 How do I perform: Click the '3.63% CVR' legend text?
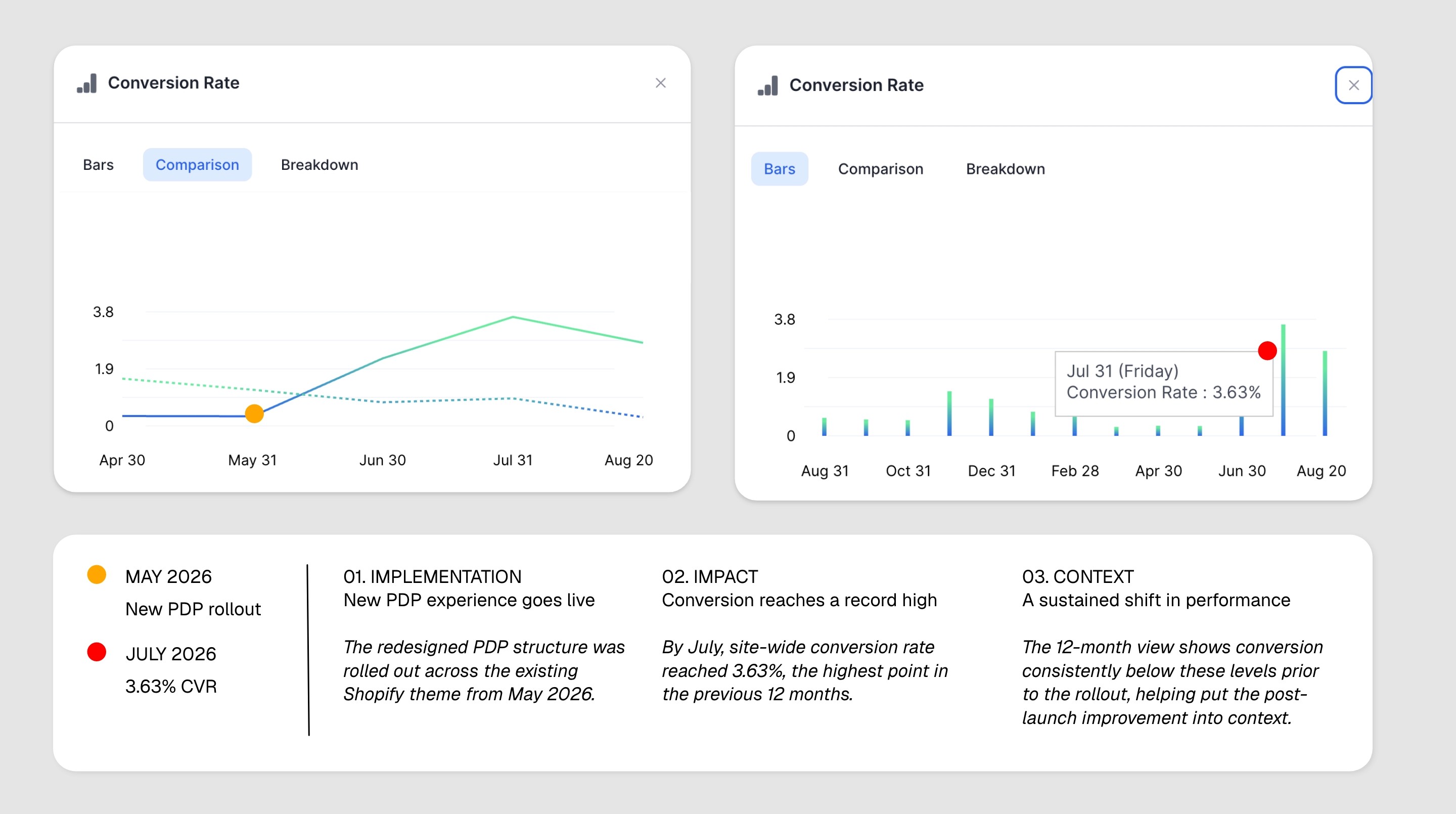pyautogui.click(x=171, y=686)
